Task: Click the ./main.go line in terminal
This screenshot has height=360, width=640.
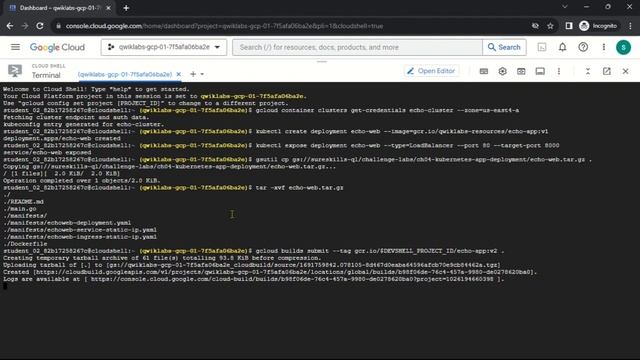Action: (20, 209)
